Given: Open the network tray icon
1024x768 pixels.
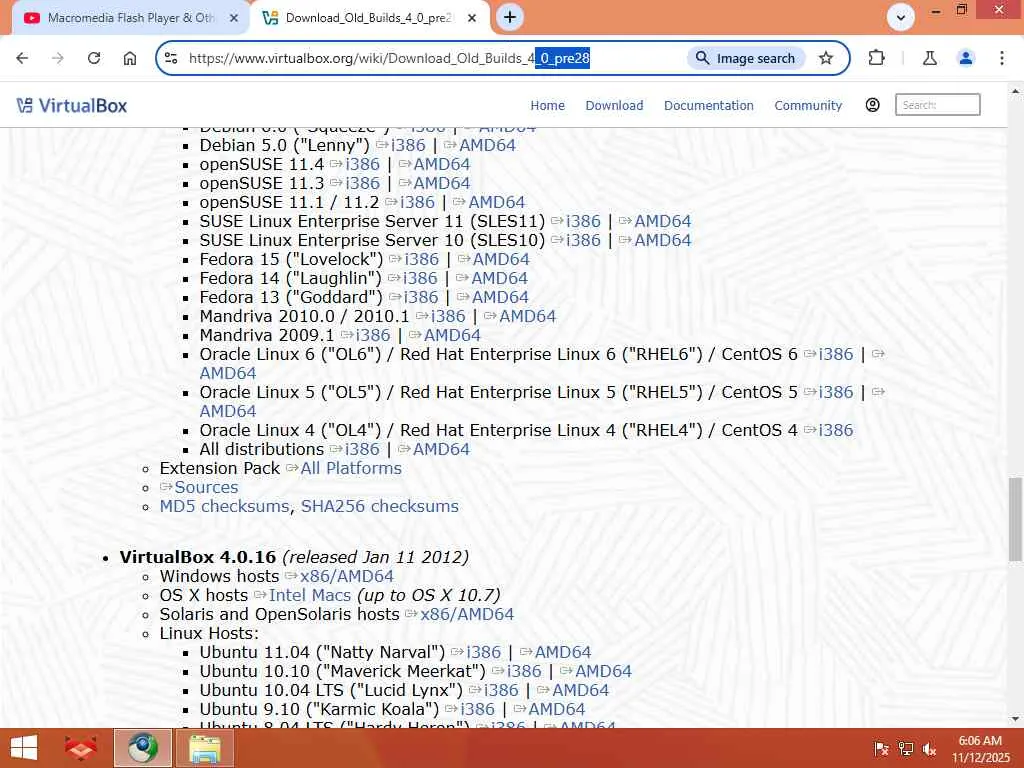Looking at the screenshot, I should pyautogui.click(x=905, y=748).
